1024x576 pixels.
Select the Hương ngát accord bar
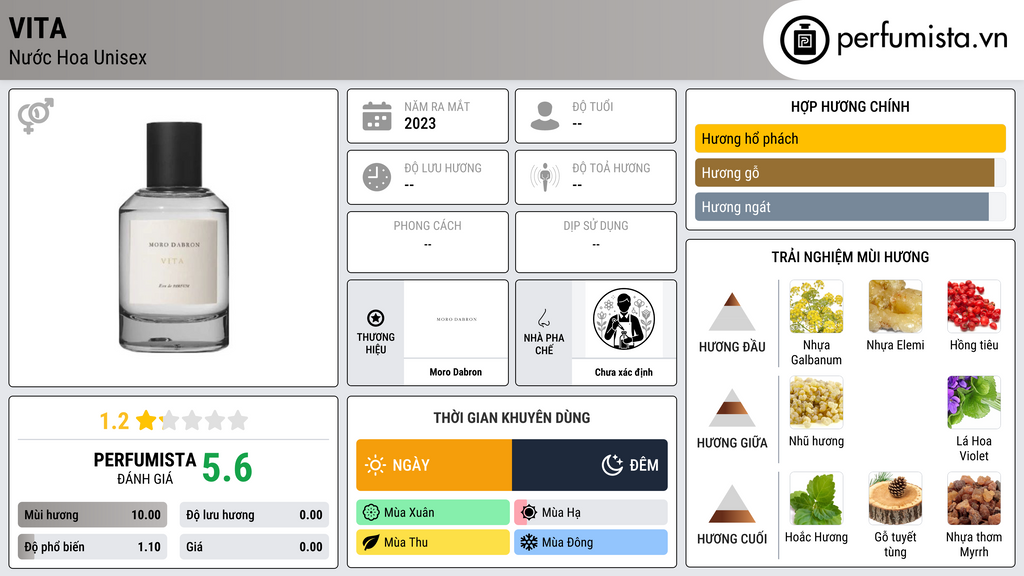click(850, 207)
